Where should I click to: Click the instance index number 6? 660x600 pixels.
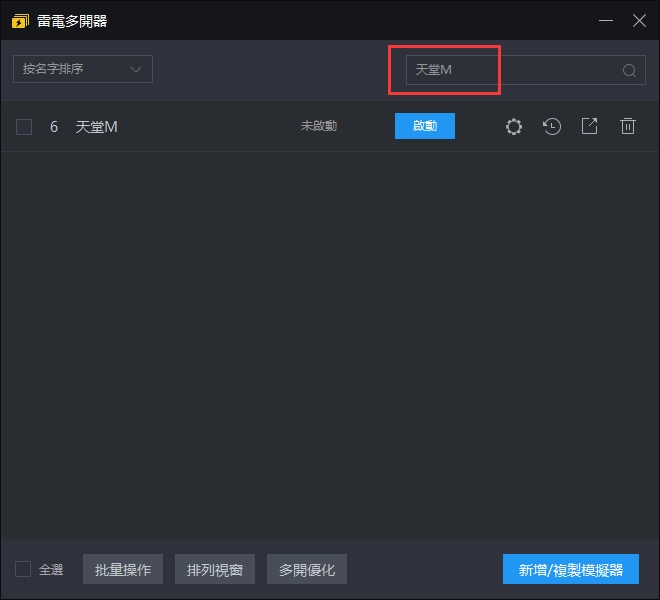54,126
